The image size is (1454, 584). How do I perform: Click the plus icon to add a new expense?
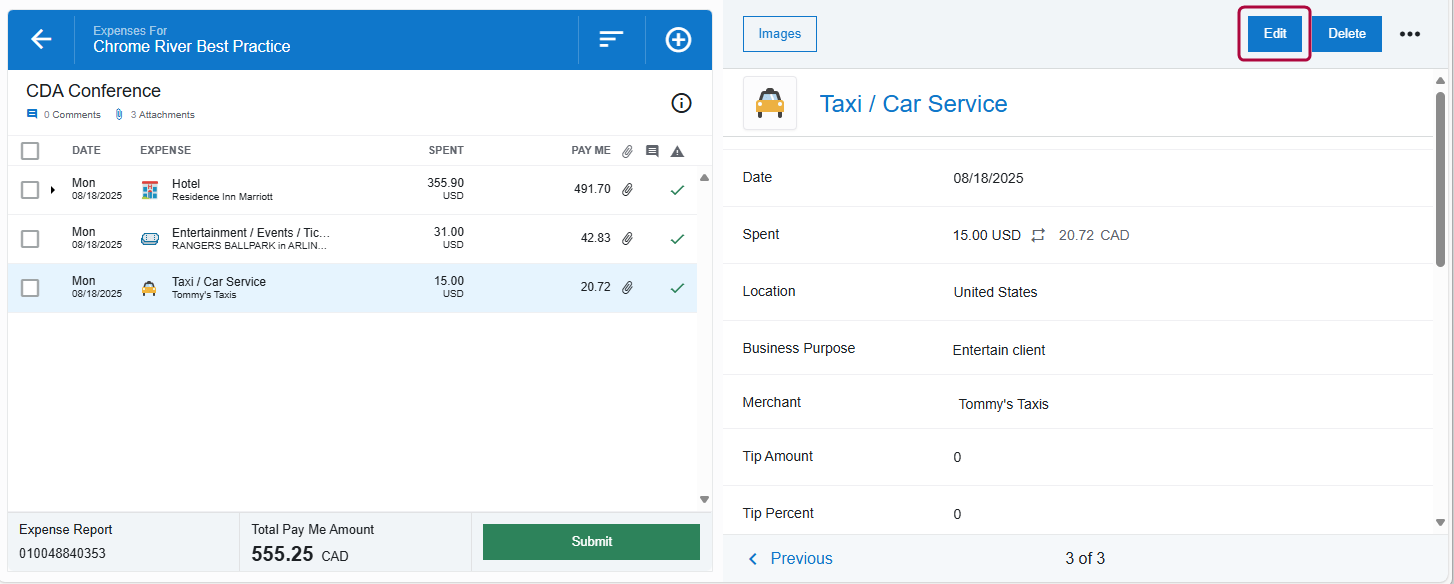[678, 39]
